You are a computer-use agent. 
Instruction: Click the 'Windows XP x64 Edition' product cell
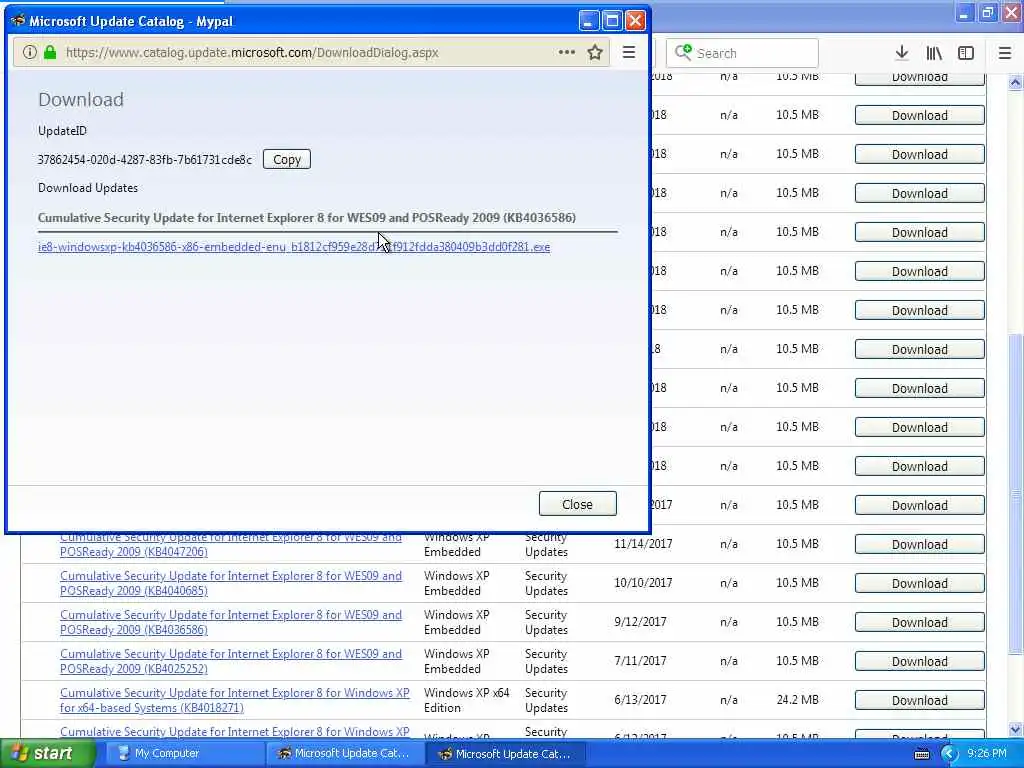[466, 700]
